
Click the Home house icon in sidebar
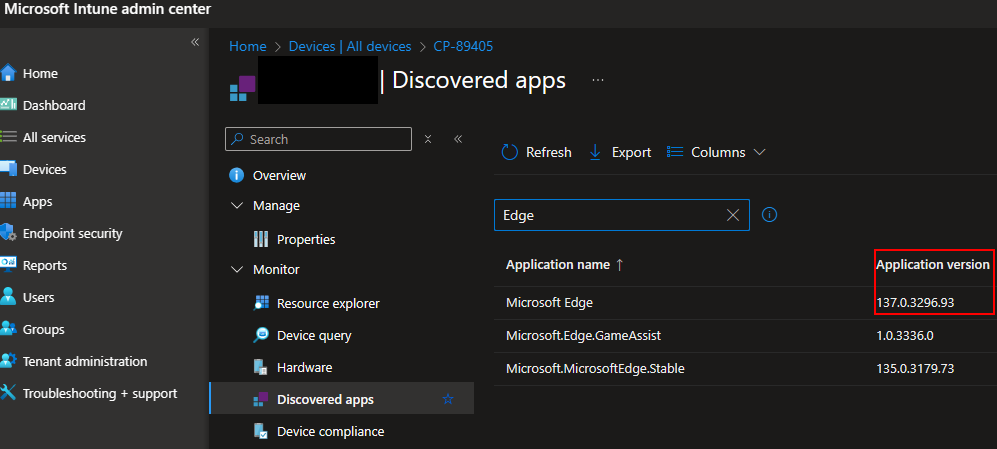8,73
